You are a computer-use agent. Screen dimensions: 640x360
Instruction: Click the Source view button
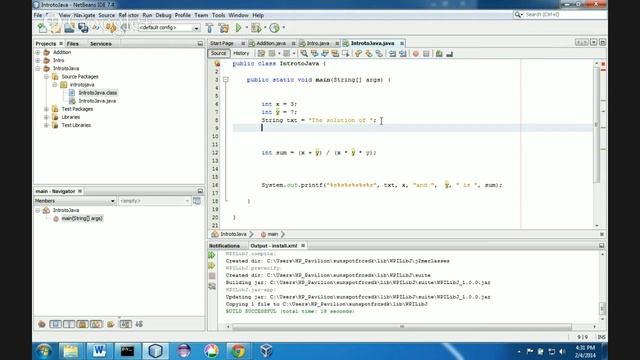[x=218, y=53]
